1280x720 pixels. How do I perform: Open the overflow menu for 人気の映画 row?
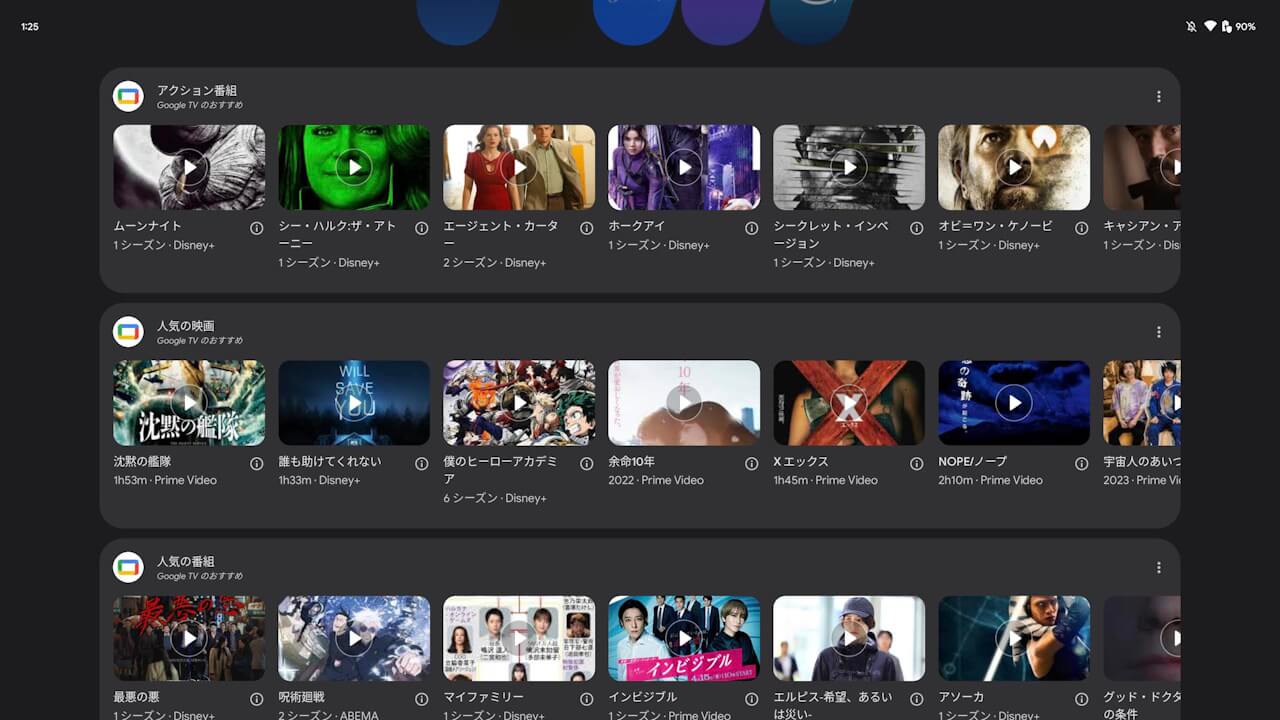coord(1159,331)
